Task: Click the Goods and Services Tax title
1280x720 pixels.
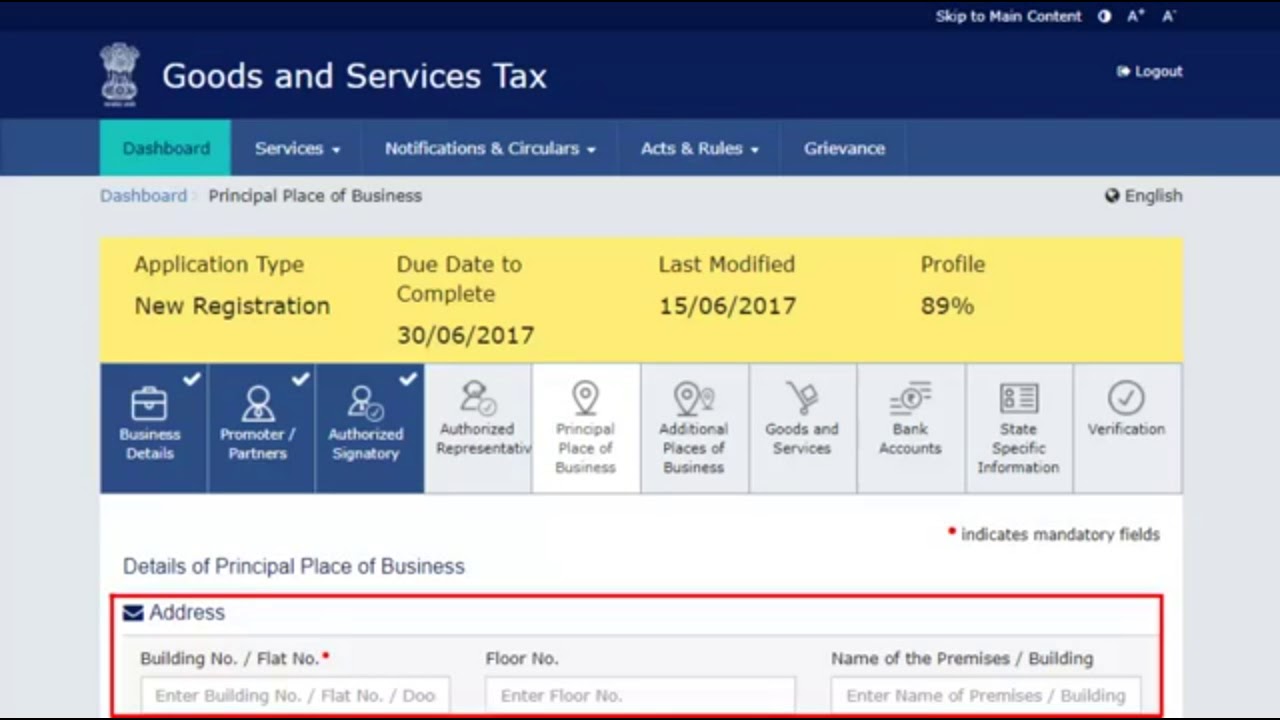Action: point(354,76)
